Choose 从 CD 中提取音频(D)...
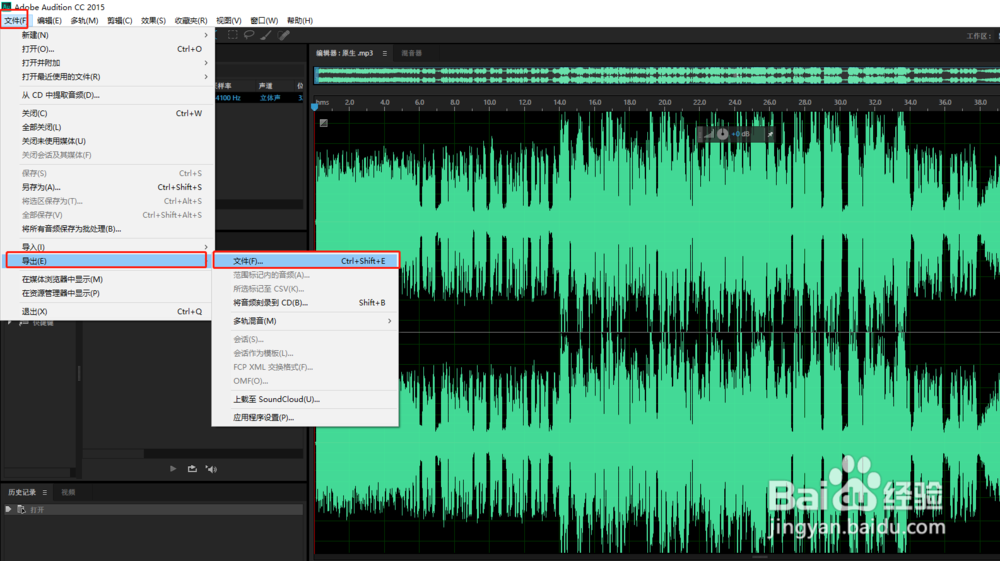 [x=107, y=95]
